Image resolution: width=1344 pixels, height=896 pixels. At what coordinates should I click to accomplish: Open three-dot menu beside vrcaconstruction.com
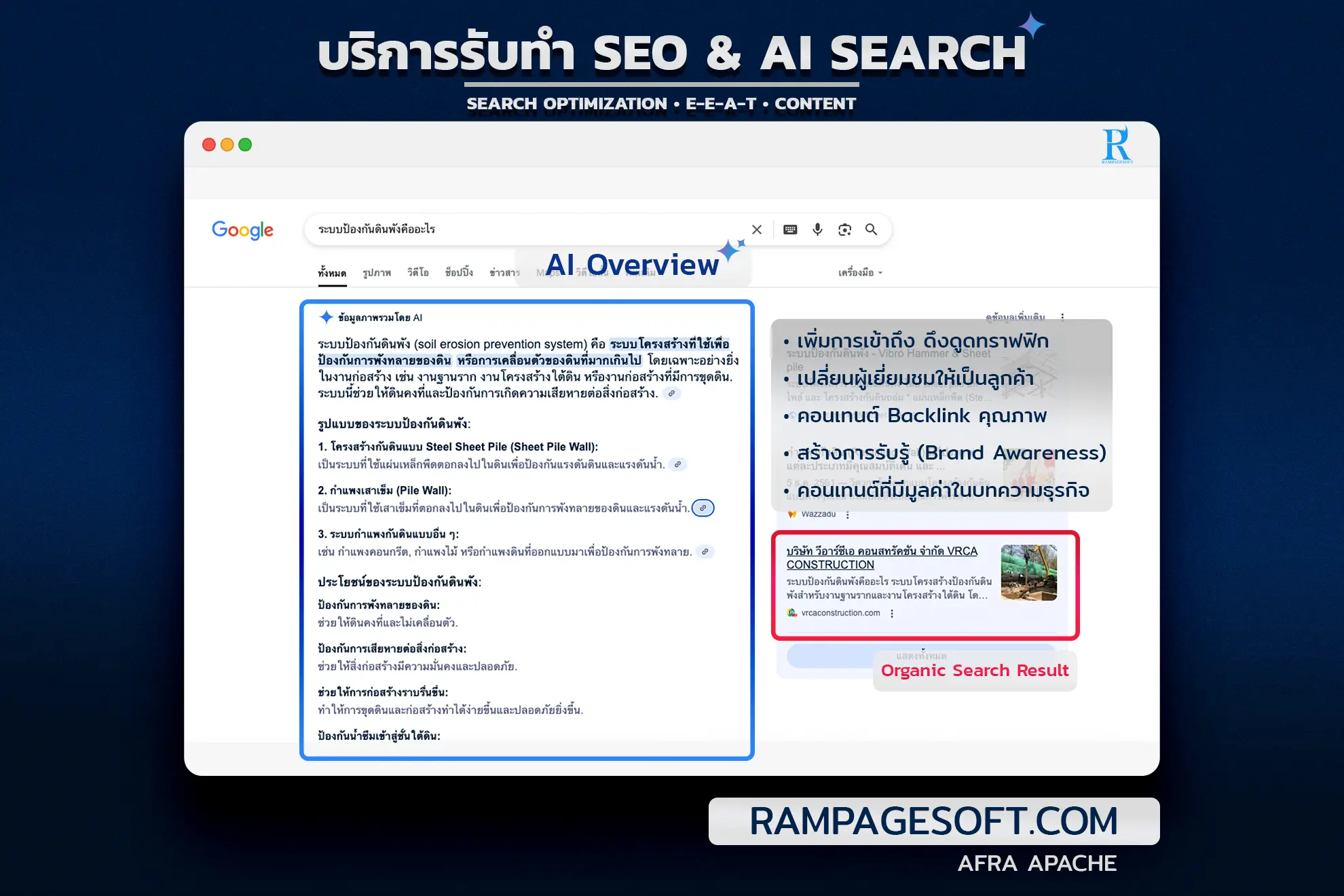pyautogui.click(x=892, y=614)
